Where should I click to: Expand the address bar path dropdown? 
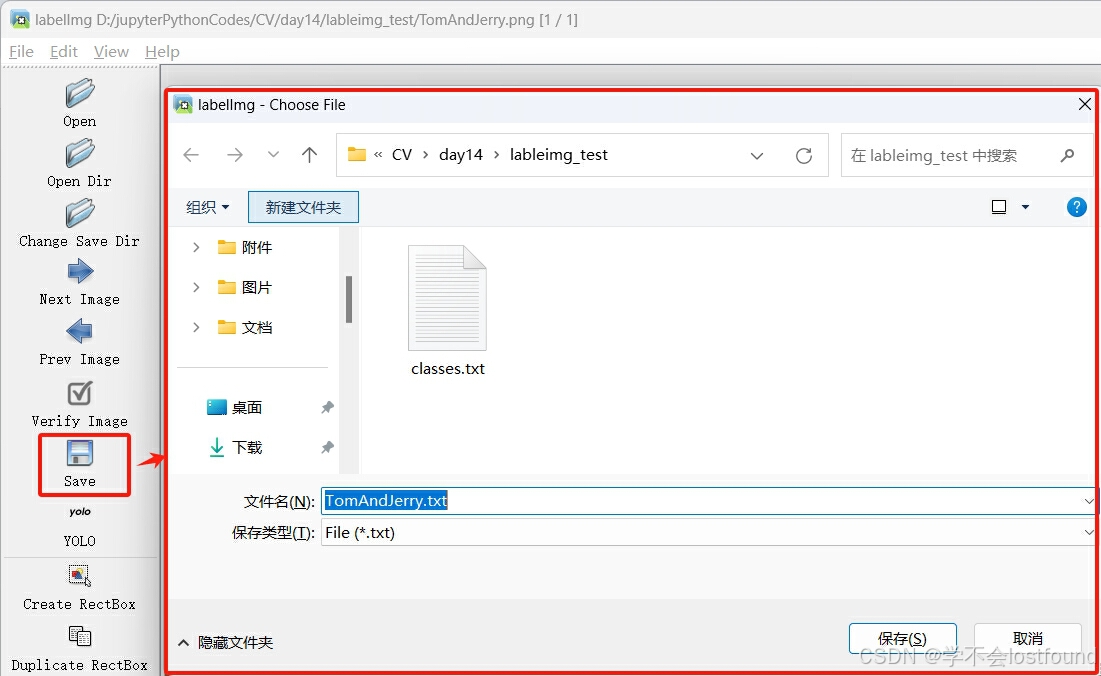[757, 156]
